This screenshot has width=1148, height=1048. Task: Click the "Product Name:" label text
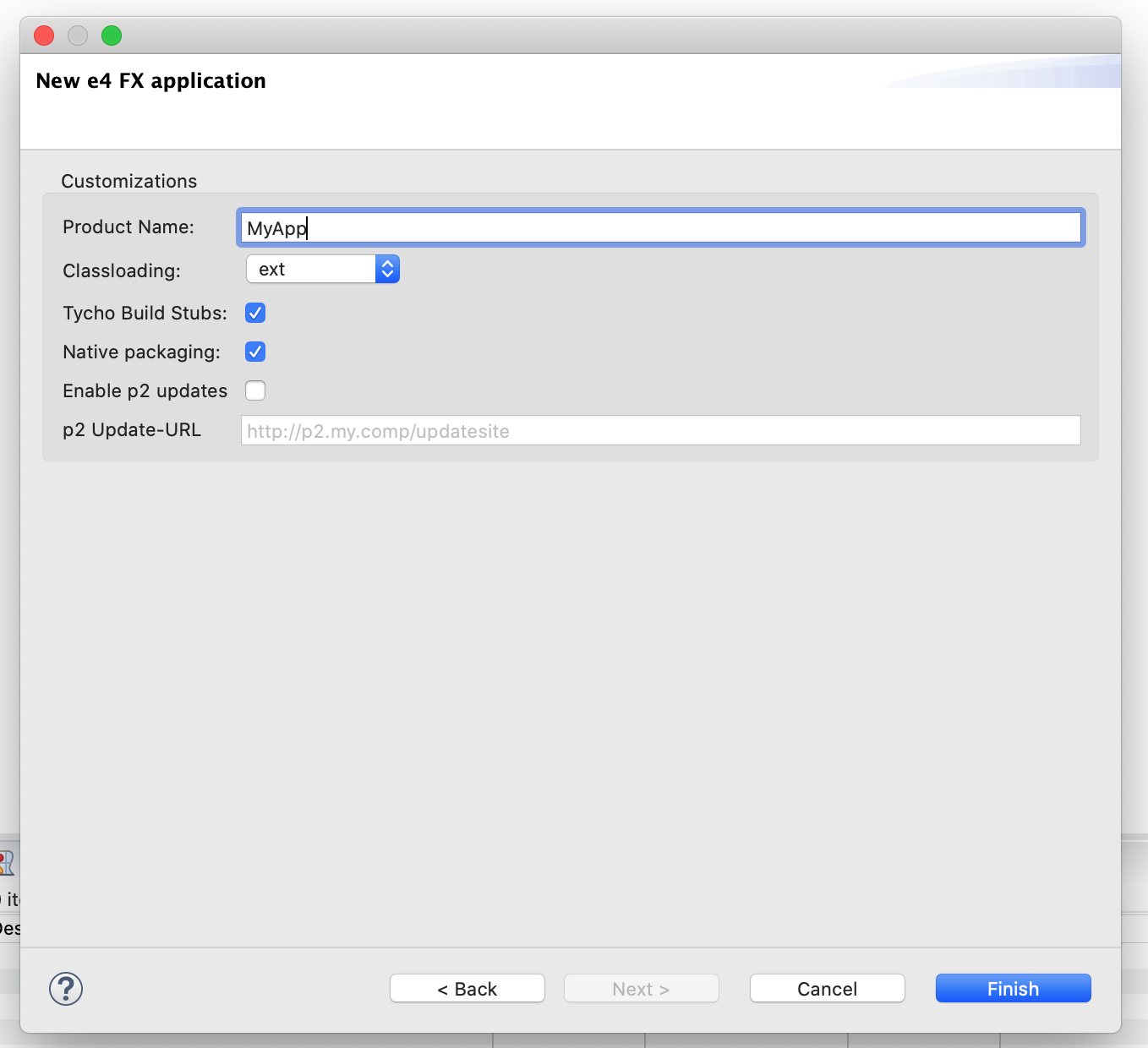coord(128,227)
